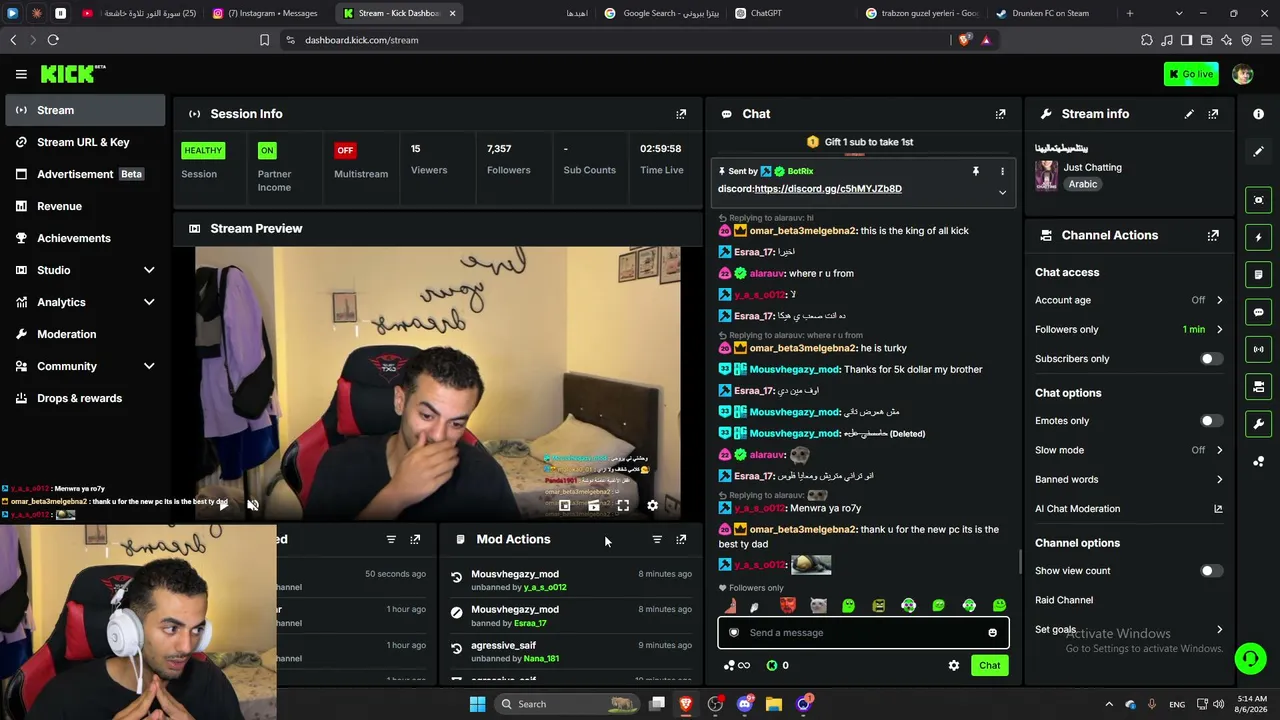This screenshot has height=720, width=1280.
Task: Open the Moderation page
Action: click(x=85, y=334)
